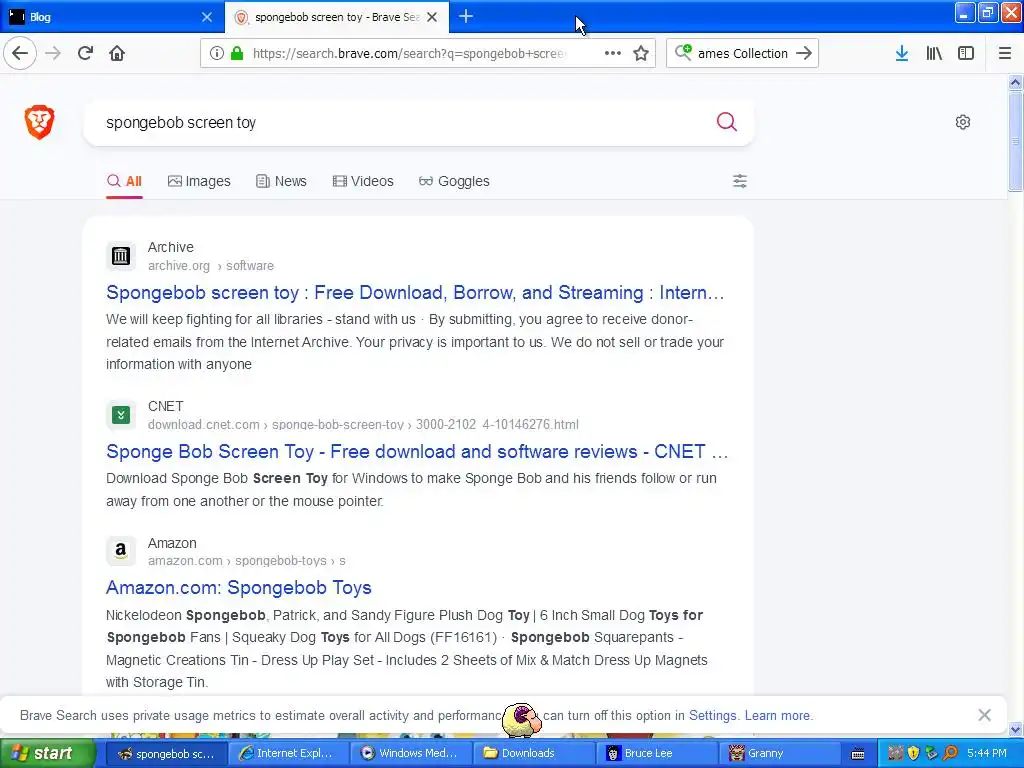Viewport: 1024px width, 768px height.
Task: Click the 5:44 PM system clock
Action: click(987, 753)
